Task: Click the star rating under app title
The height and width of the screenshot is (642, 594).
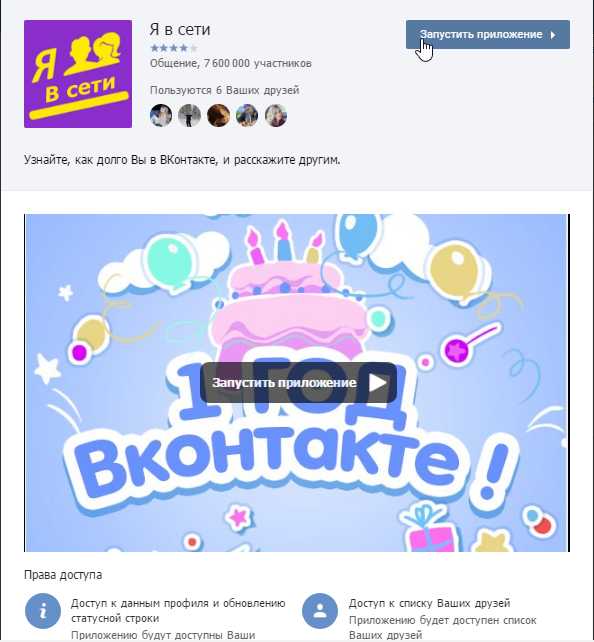Action: tap(174, 48)
